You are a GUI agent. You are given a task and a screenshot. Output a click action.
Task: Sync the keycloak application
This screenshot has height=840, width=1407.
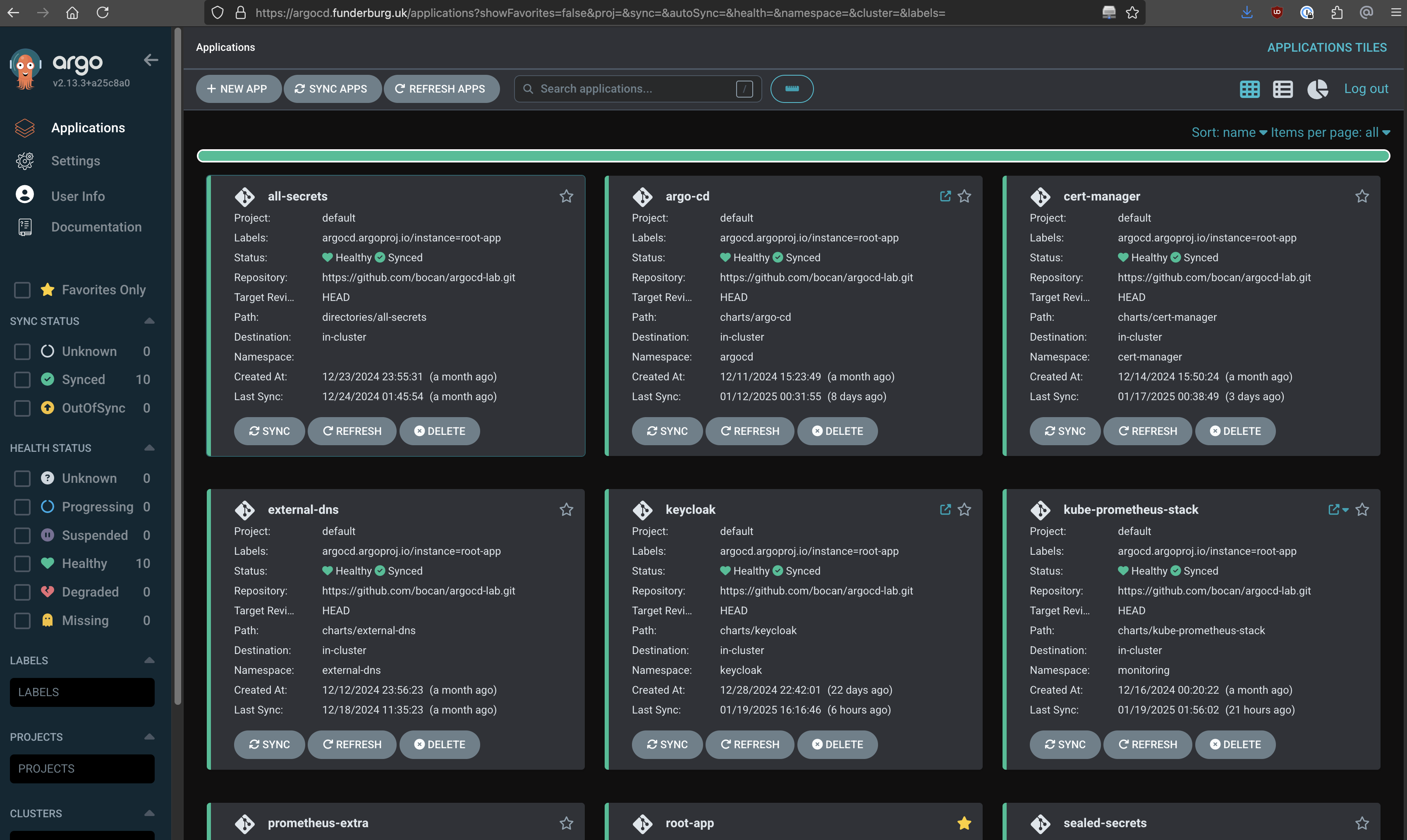667,745
